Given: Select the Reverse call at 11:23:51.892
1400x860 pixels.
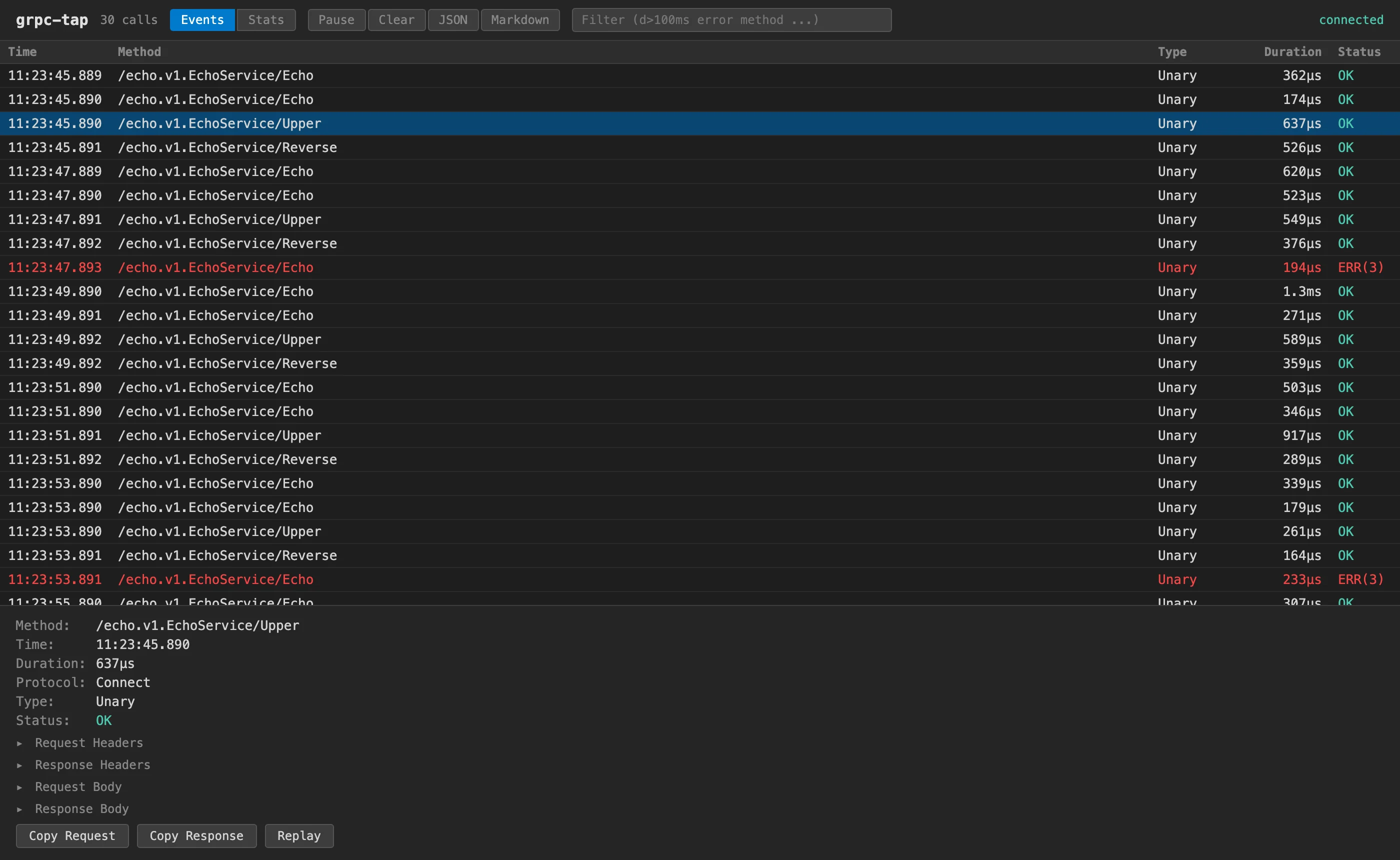Looking at the screenshot, I should point(700,459).
